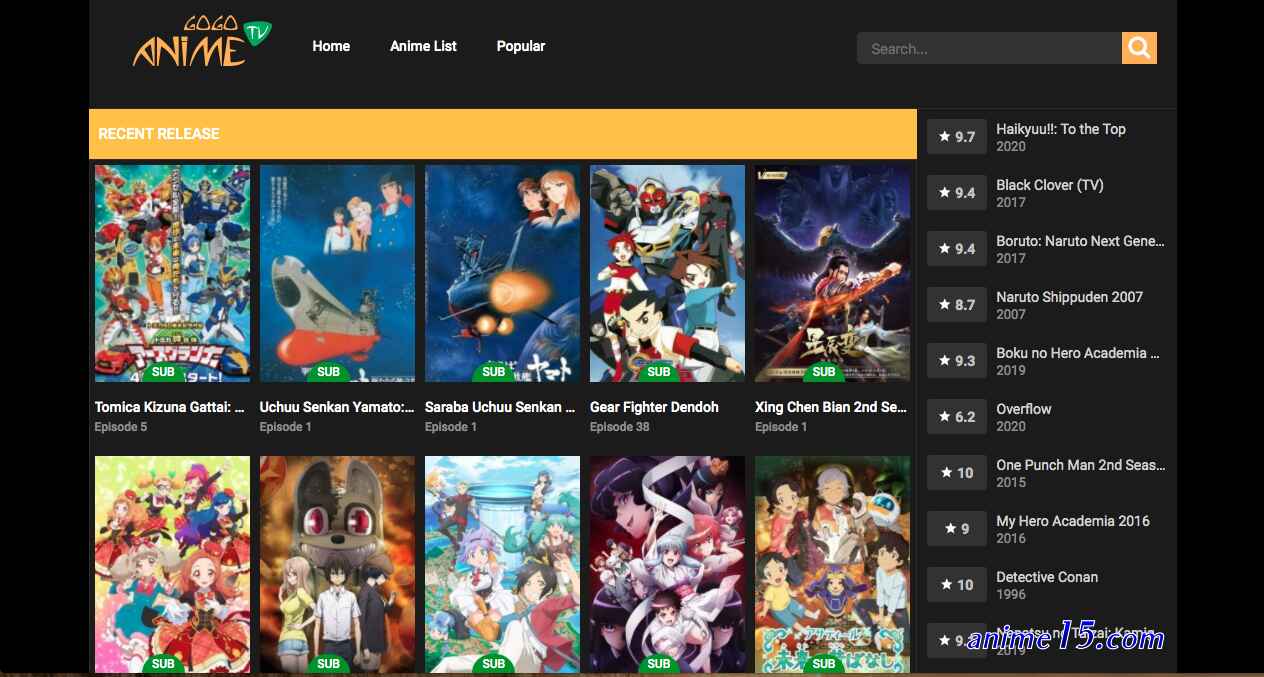The image size is (1264, 677).
Task: Focus the Search input field
Action: (x=989, y=48)
